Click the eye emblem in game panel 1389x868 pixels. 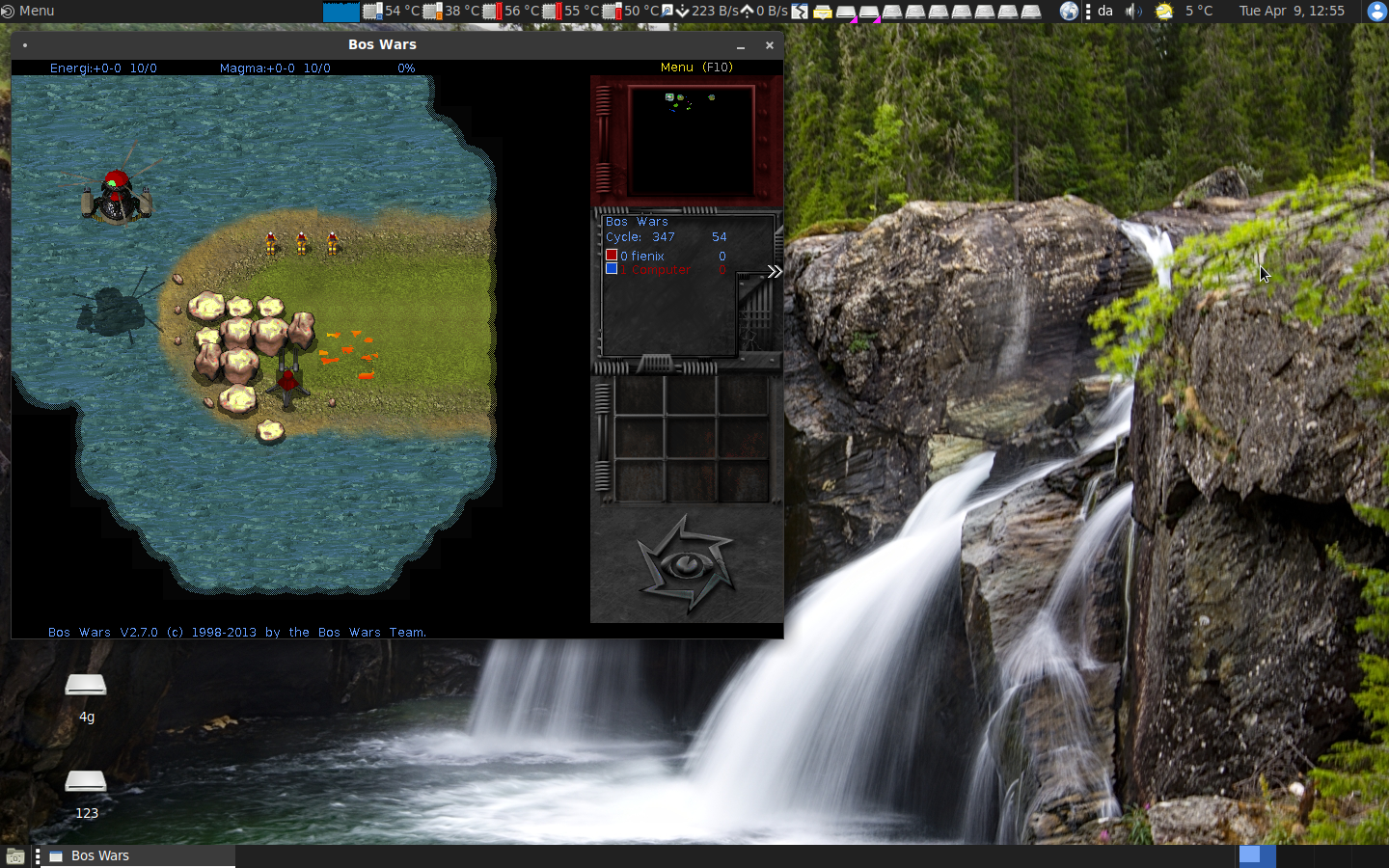coord(686,564)
